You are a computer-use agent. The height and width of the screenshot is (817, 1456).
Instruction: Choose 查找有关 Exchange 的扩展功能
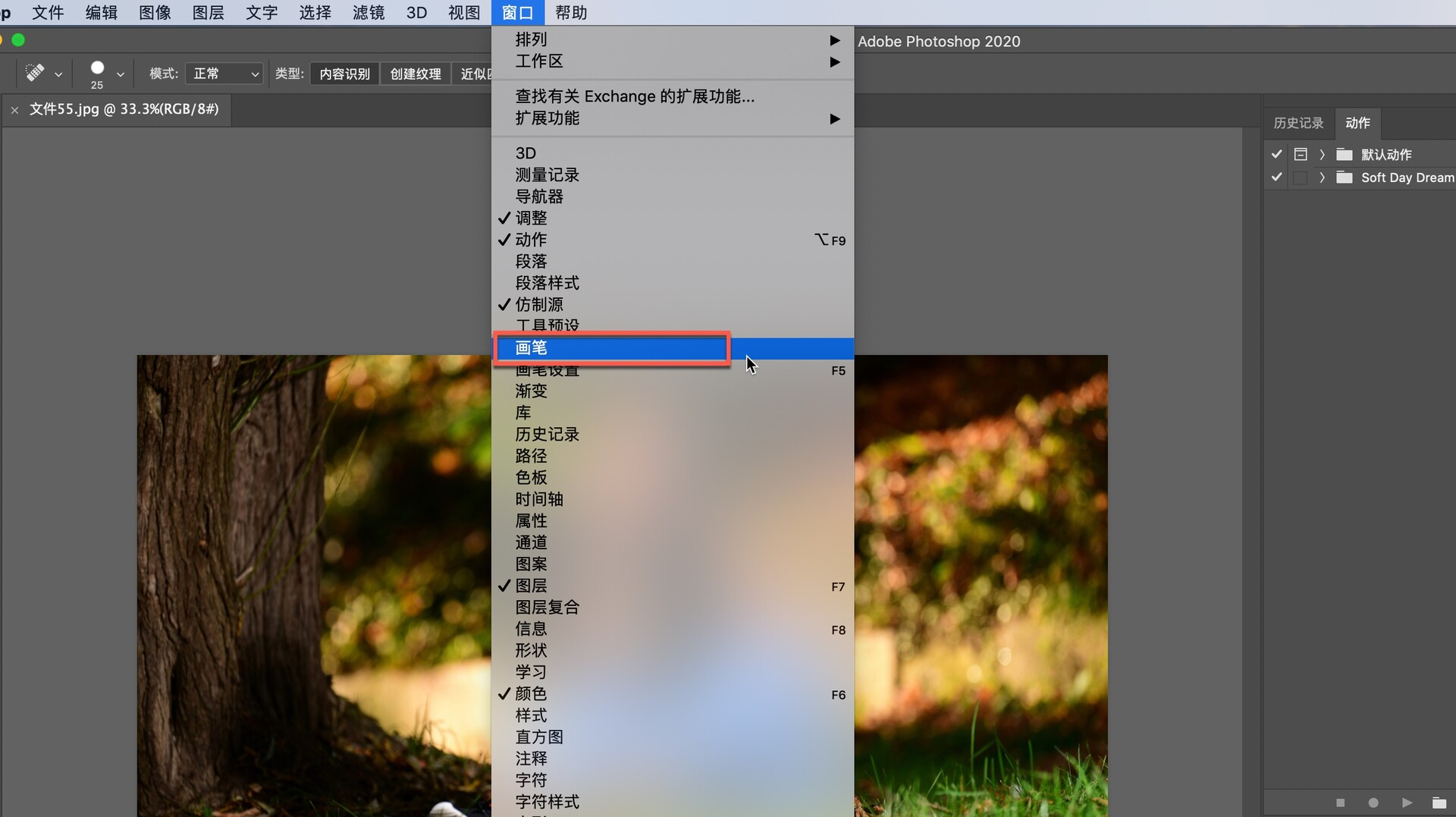point(673,96)
